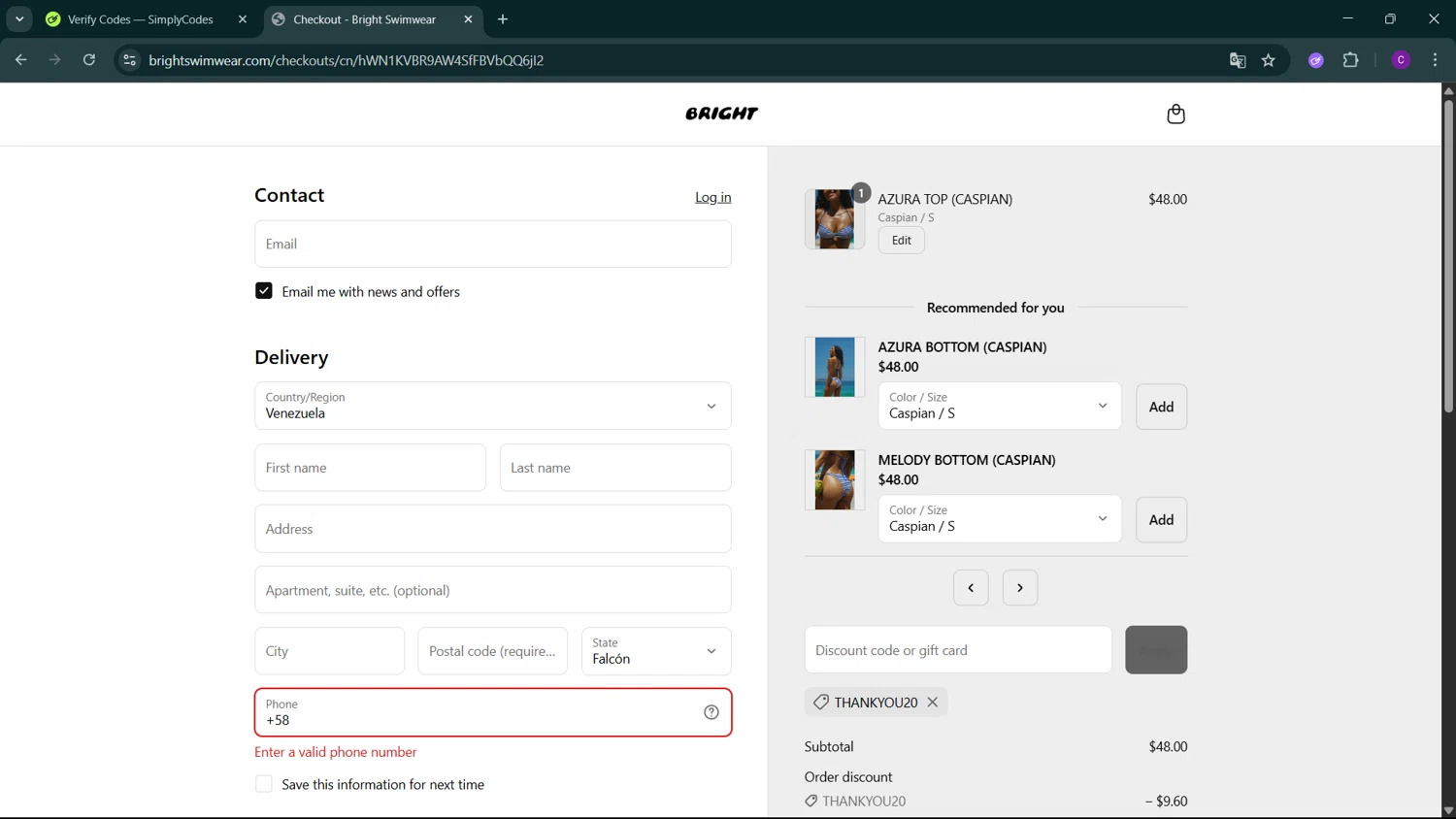Click the – $9.60 discount amount

[1166, 801]
